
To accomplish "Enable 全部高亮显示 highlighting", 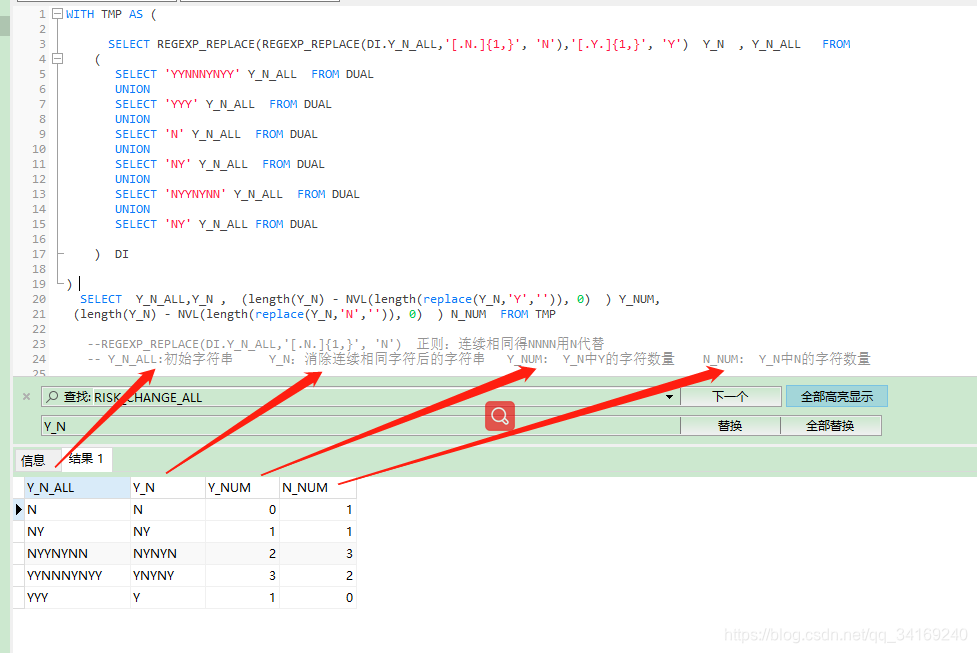I will pos(837,396).
